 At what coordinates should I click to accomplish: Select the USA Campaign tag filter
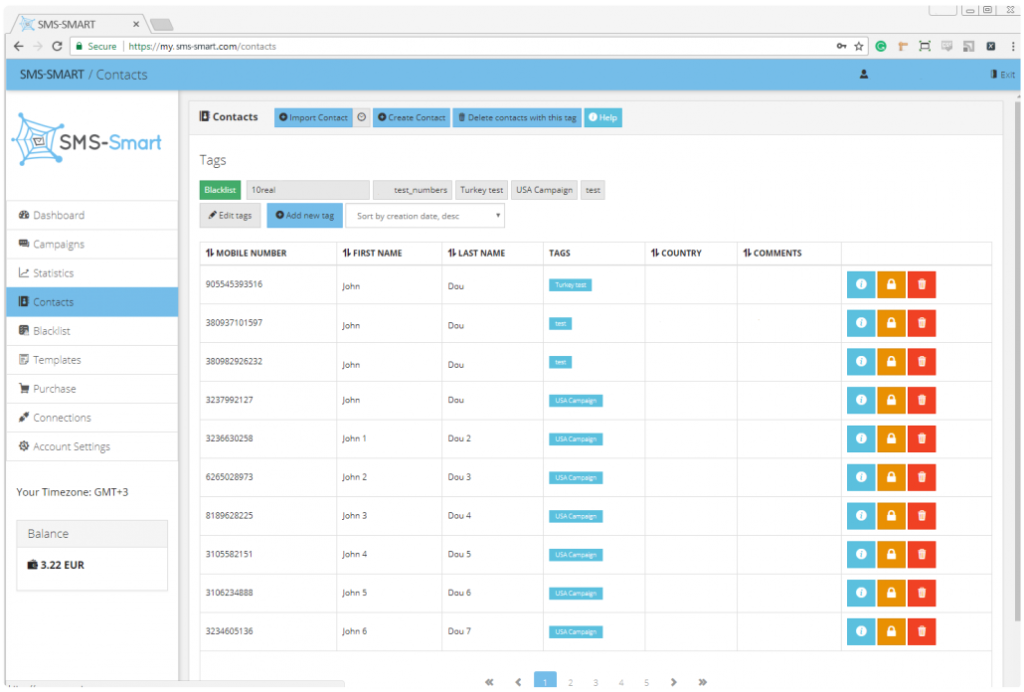click(544, 190)
